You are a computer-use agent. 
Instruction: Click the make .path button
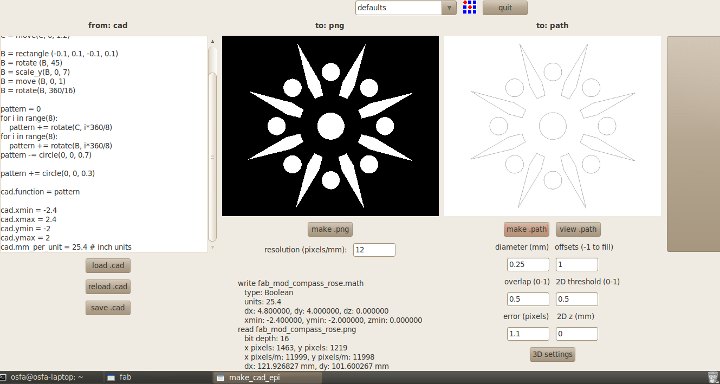tap(526, 229)
